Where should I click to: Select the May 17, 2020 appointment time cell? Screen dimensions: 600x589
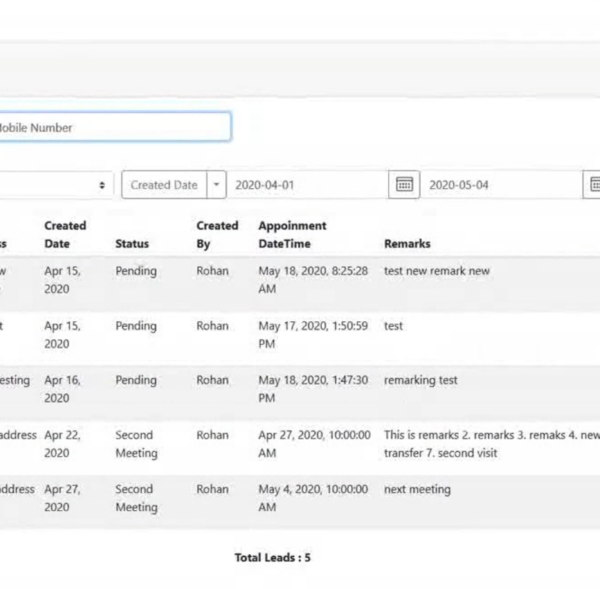[313, 334]
